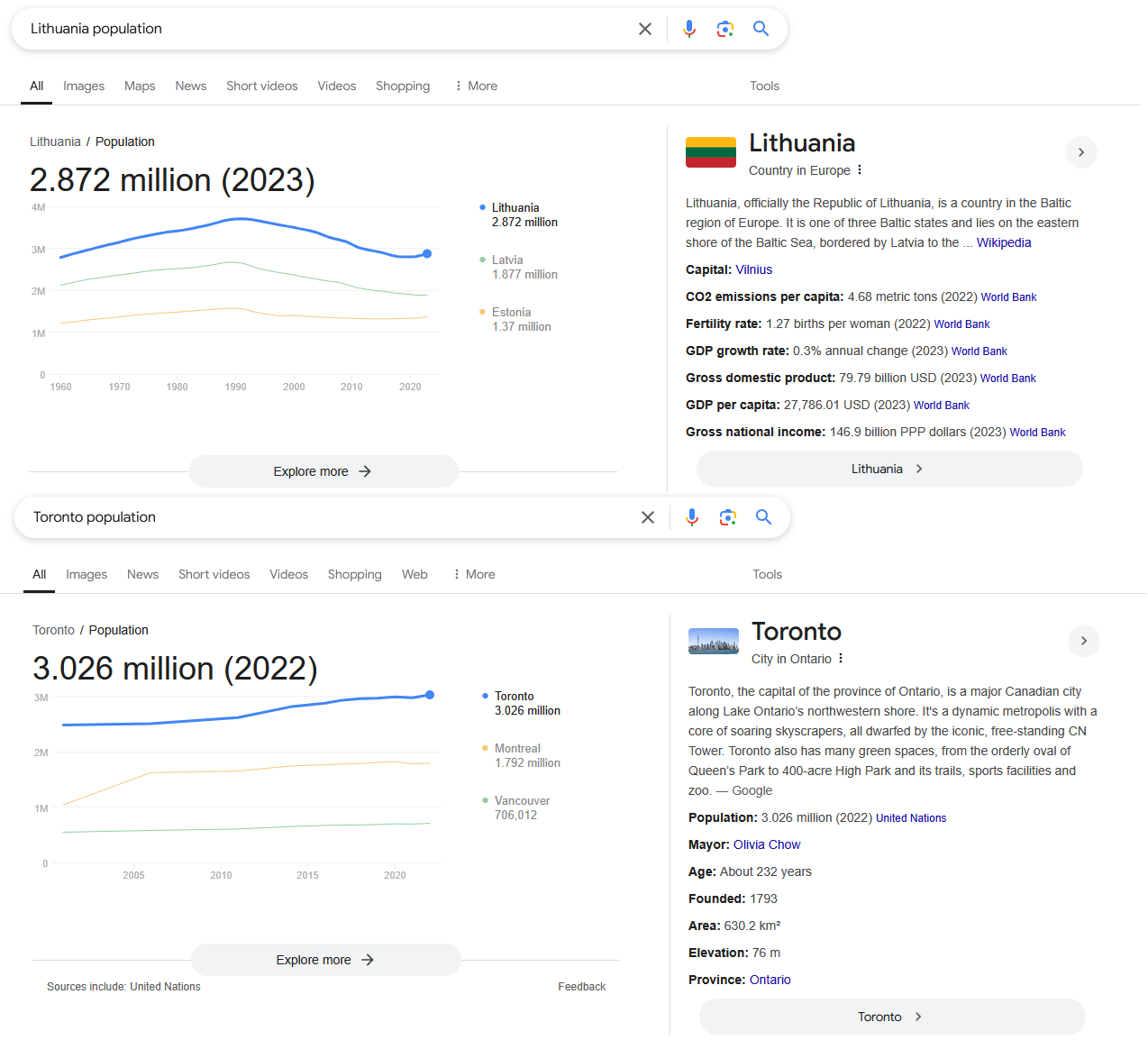This screenshot has width=1148, height=1040.
Task: Open World Bank link for Gross domestic product
Action: (x=1008, y=379)
